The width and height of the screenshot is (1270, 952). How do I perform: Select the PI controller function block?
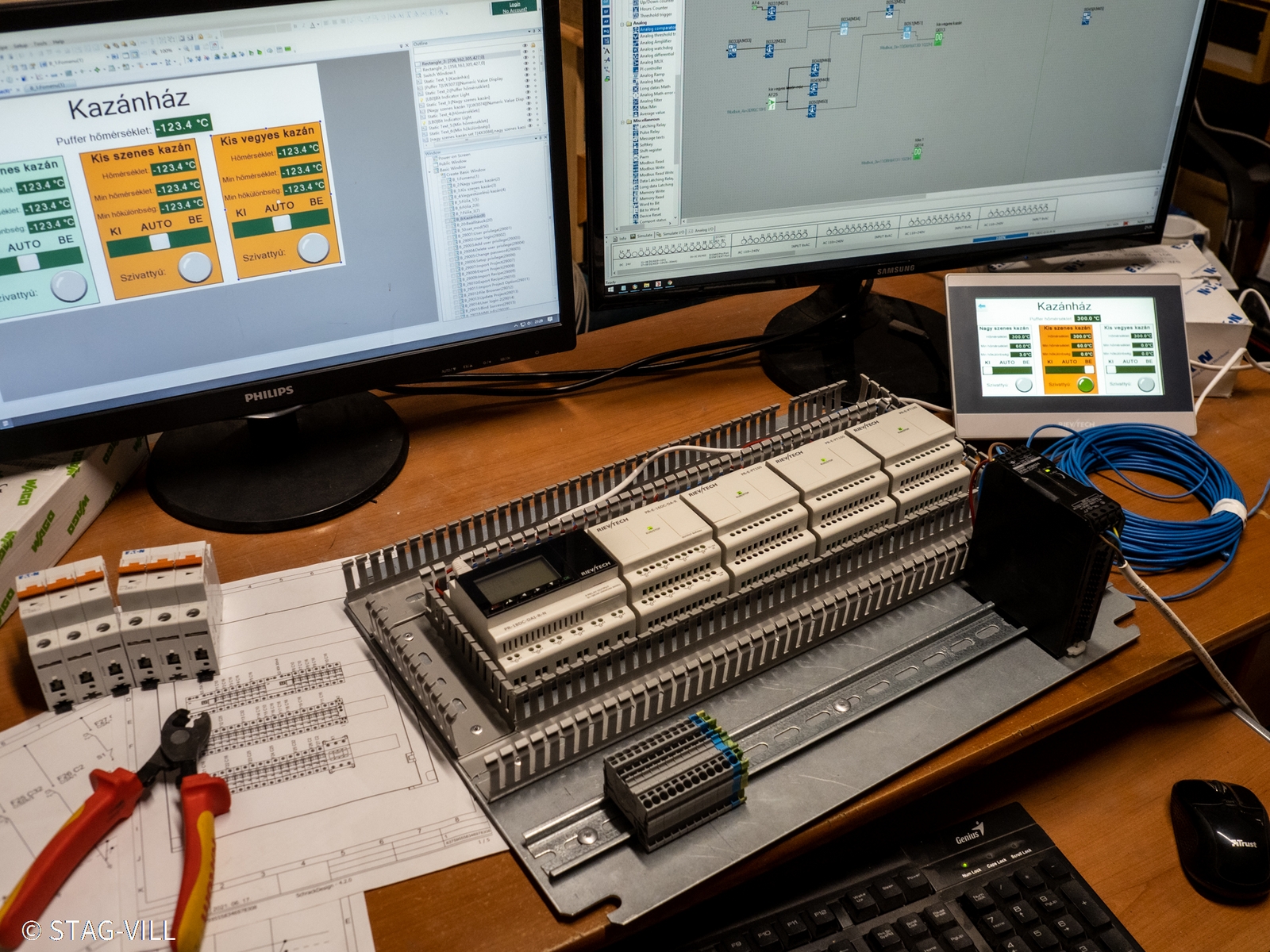click(x=651, y=69)
